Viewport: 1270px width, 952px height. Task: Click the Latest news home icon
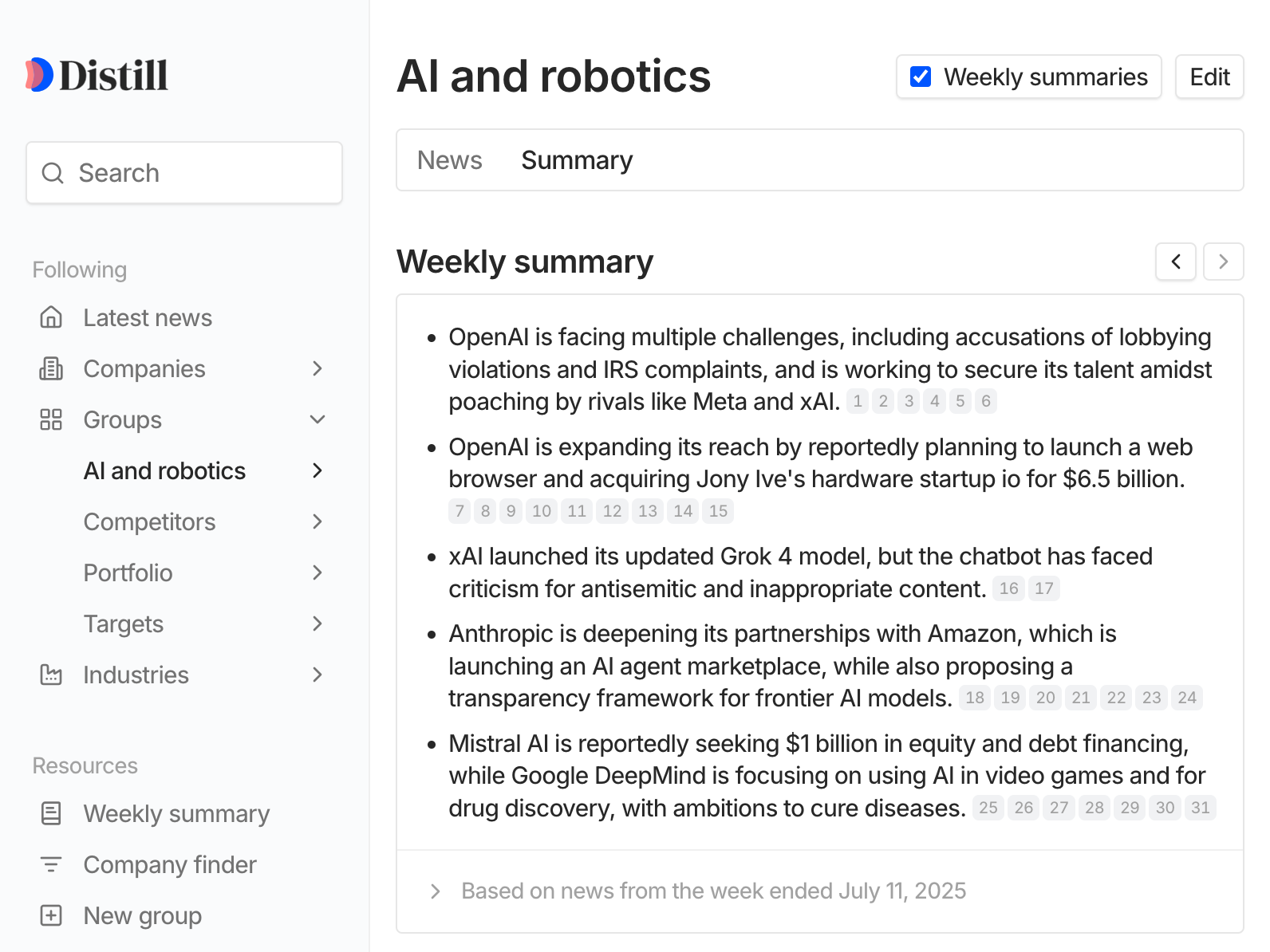coord(51,317)
